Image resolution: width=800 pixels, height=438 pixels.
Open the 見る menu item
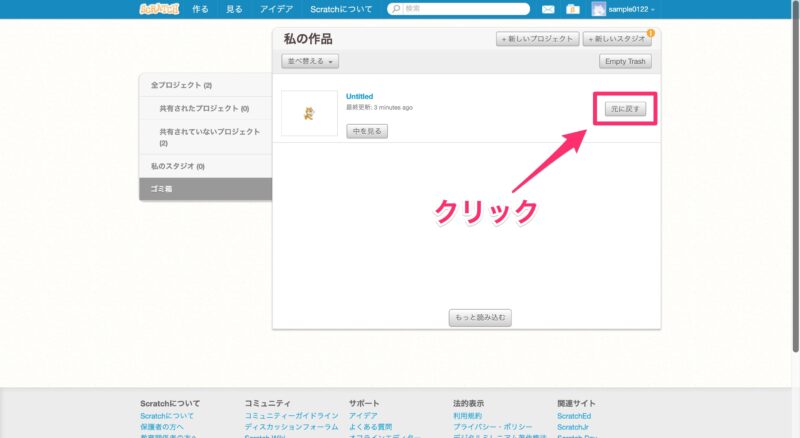(x=234, y=9)
